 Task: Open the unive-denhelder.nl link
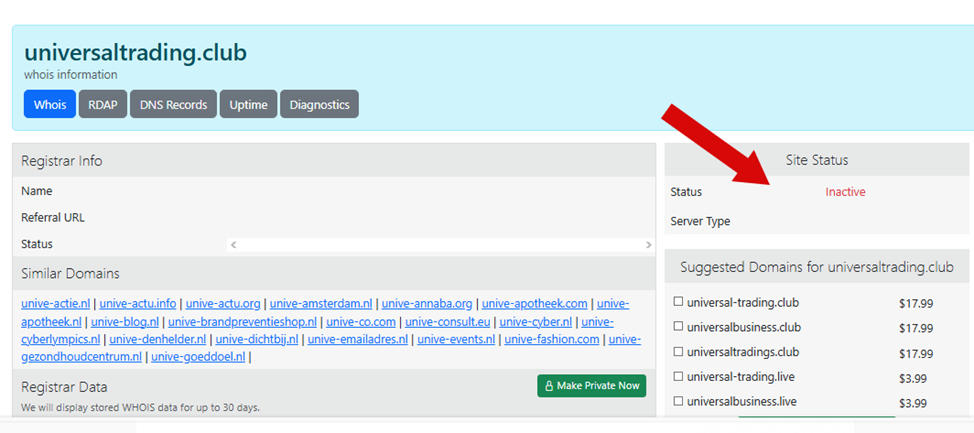coord(158,339)
